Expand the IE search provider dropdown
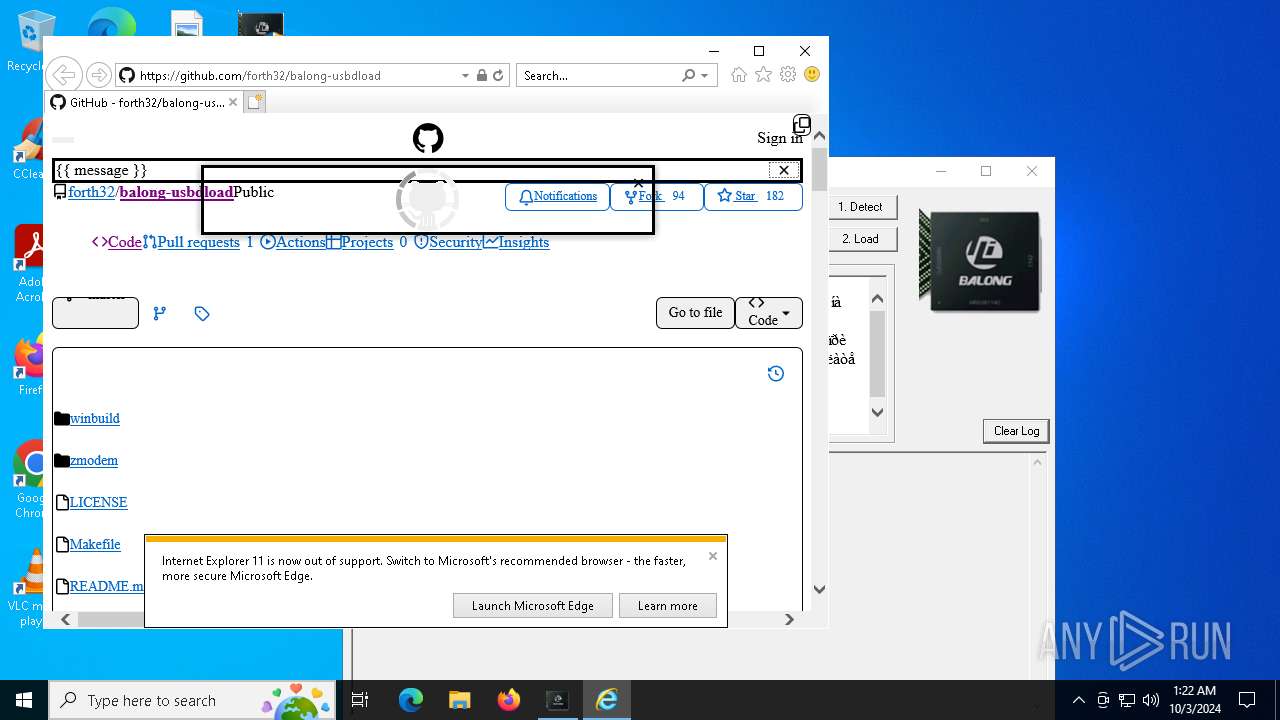 point(705,75)
